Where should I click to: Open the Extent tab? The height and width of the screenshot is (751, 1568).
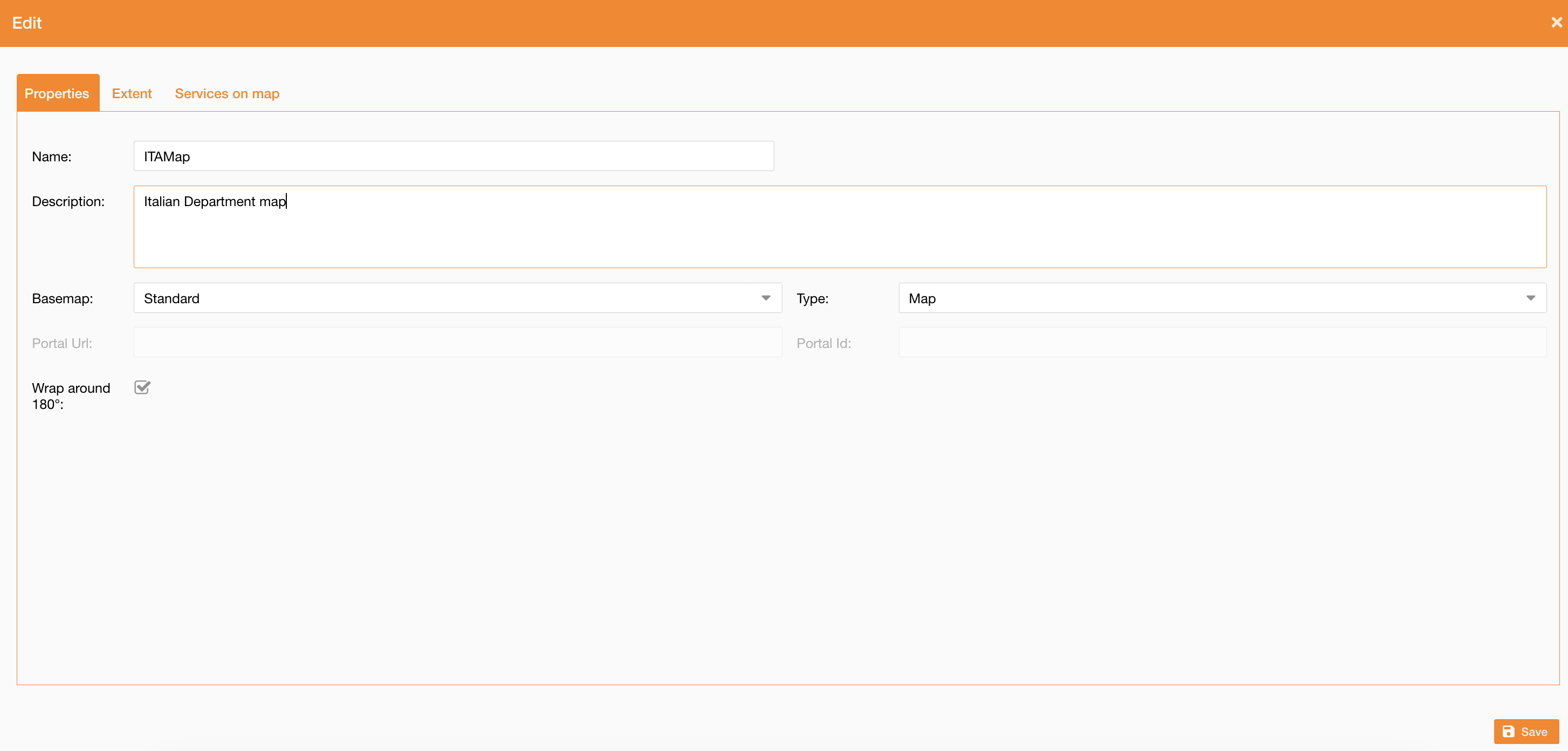pyautogui.click(x=132, y=93)
